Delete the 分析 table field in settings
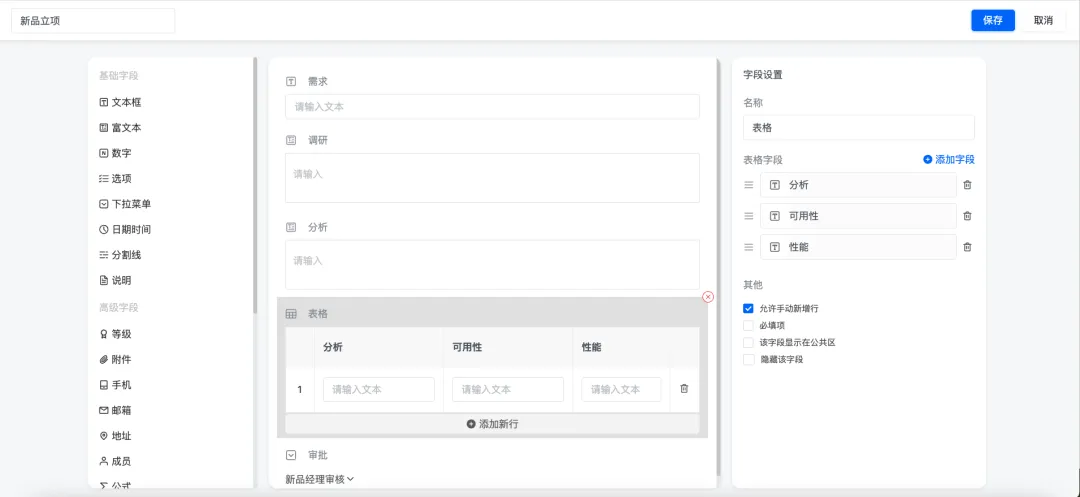This screenshot has height=497, width=1080. click(x=967, y=185)
